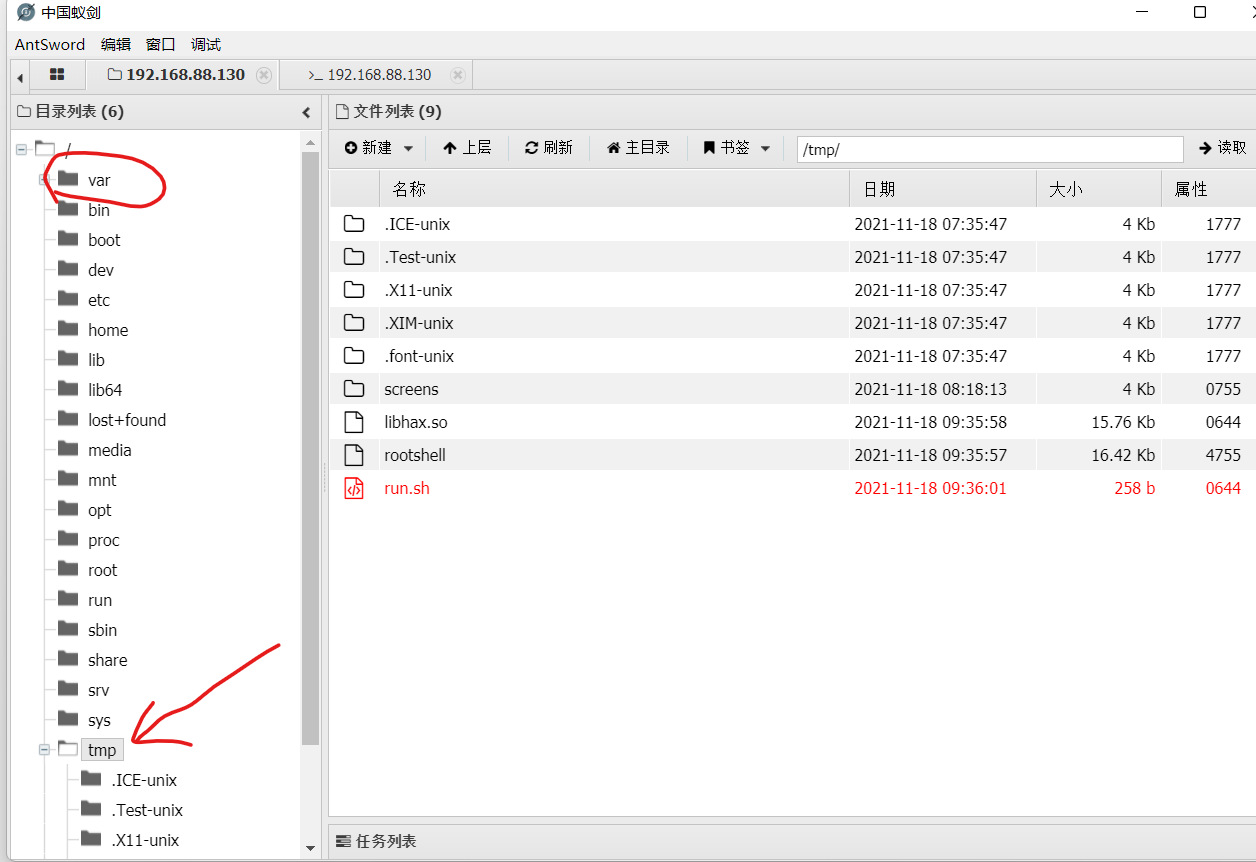The height and width of the screenshot is (862, 1256).
Task: Close the 192.168.88.130 file manager tab
Action: (264, 75)
